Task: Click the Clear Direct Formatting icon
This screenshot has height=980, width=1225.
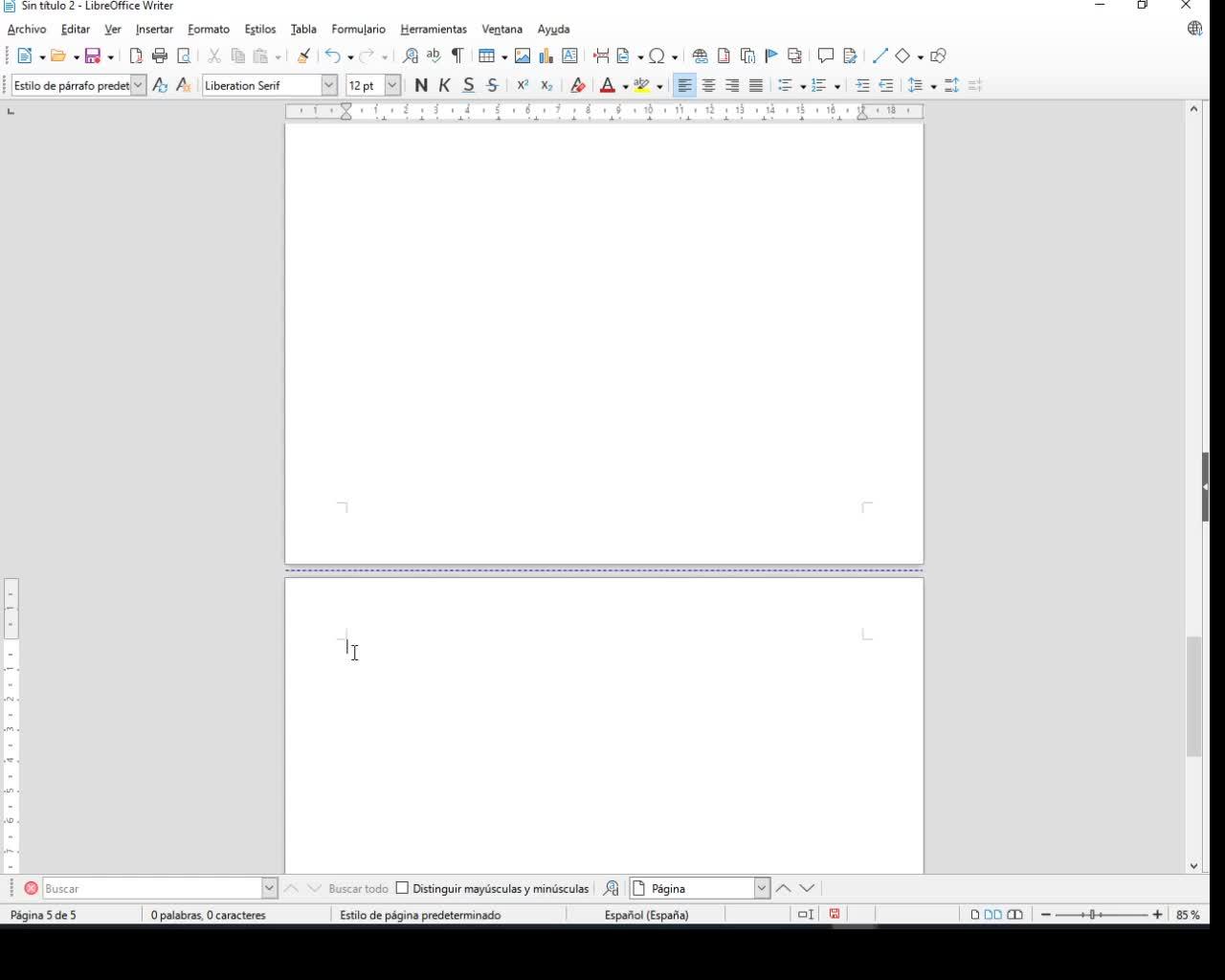Action: point(577,86)
